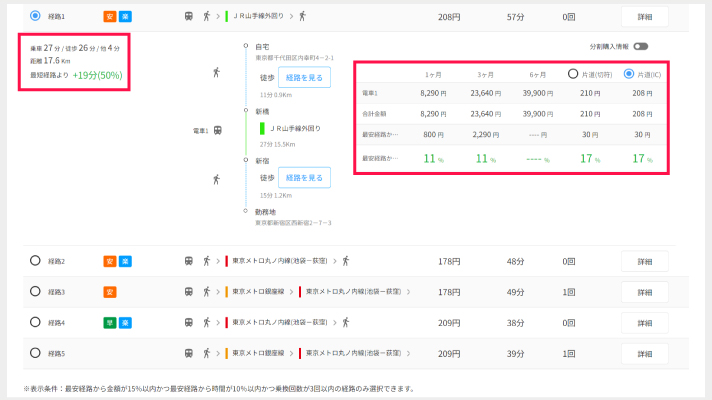712x400 pixels.
Task: Choose the 経路4 route radio button
Action: pos(35,323)
